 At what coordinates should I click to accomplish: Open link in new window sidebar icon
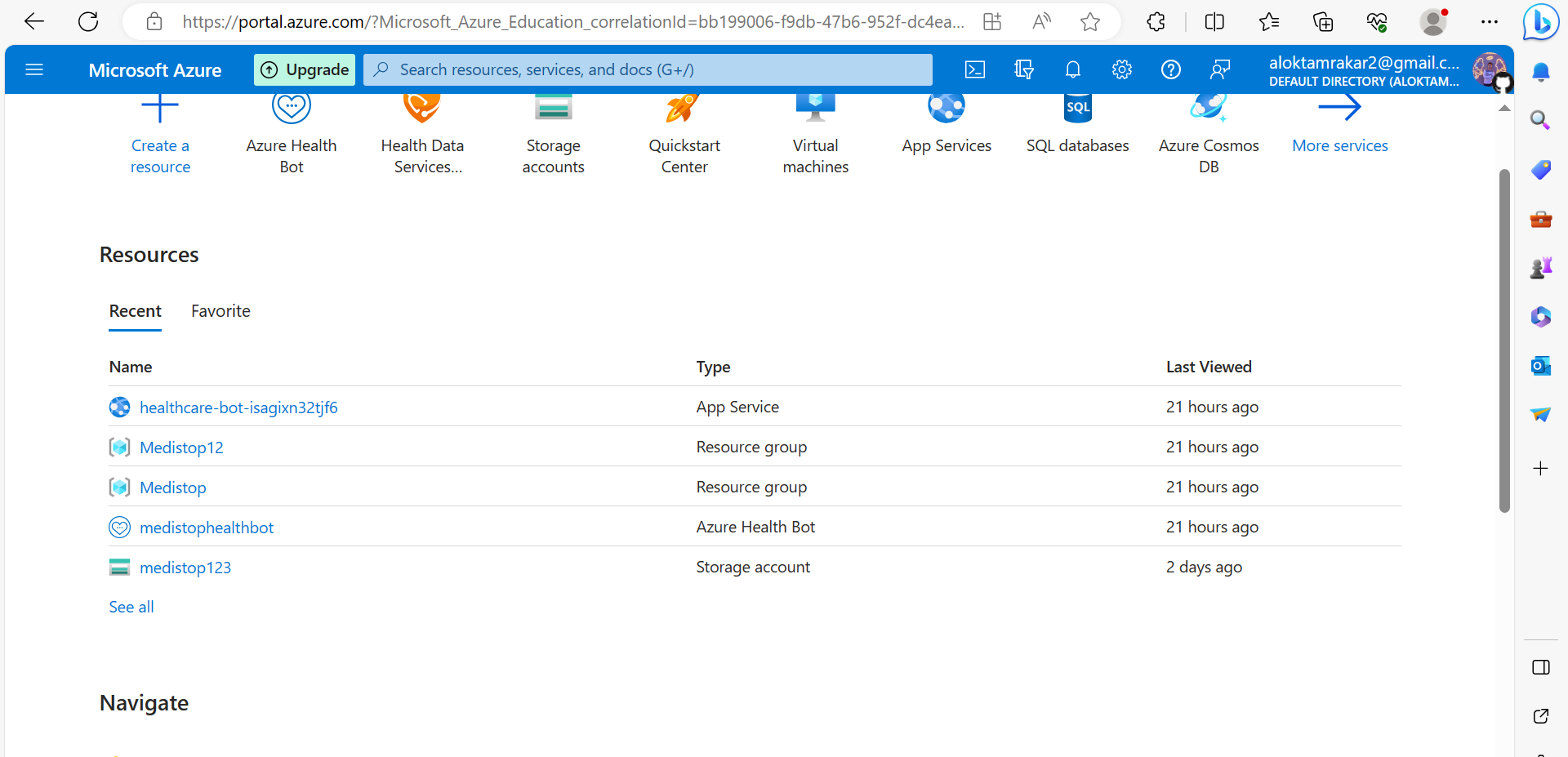1541,716
